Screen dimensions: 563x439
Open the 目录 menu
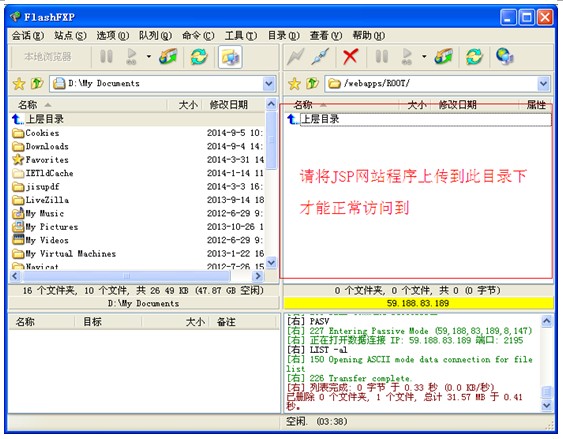point(284,36)
